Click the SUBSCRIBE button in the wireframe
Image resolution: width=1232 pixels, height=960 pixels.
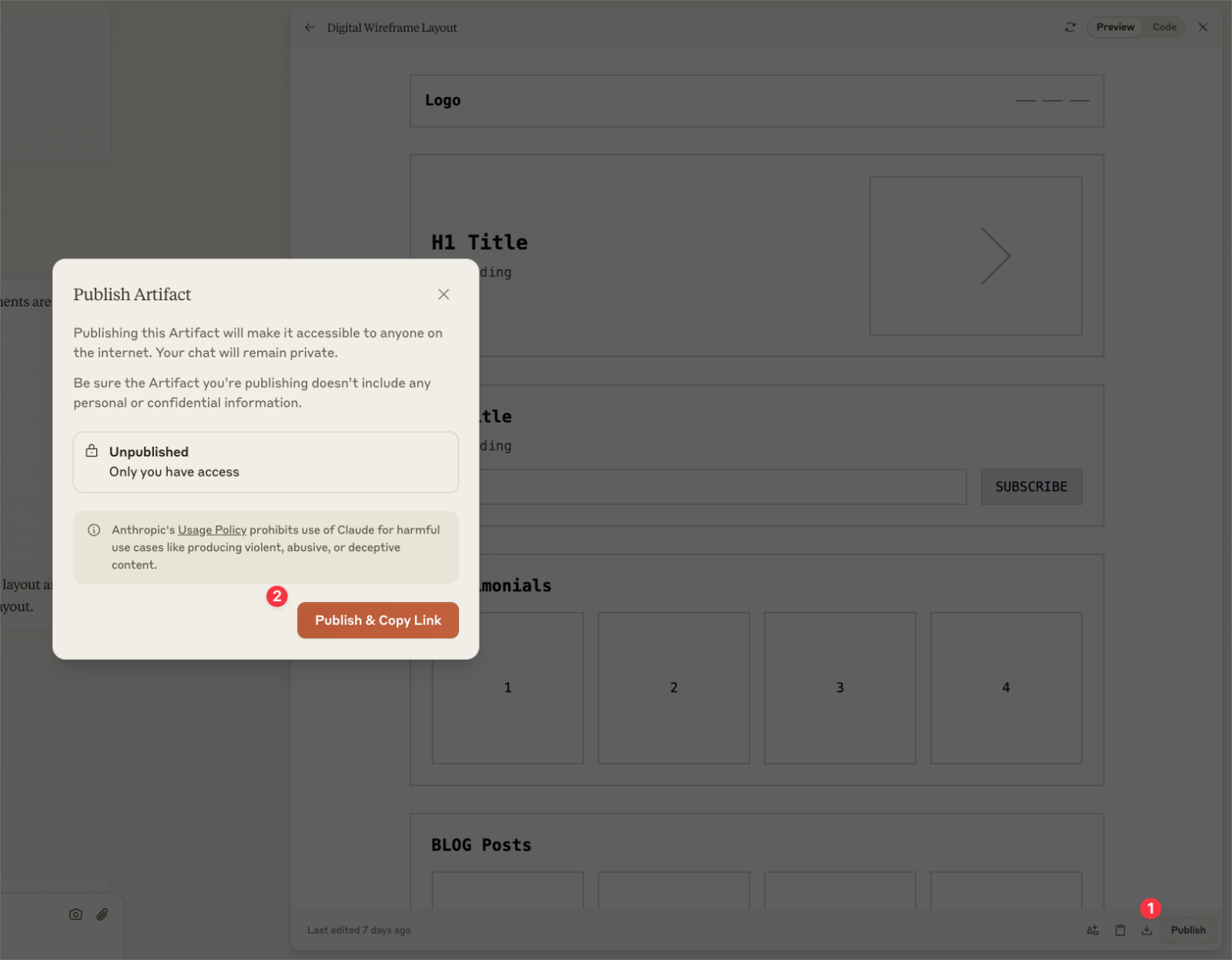(x=1031, y=487)
